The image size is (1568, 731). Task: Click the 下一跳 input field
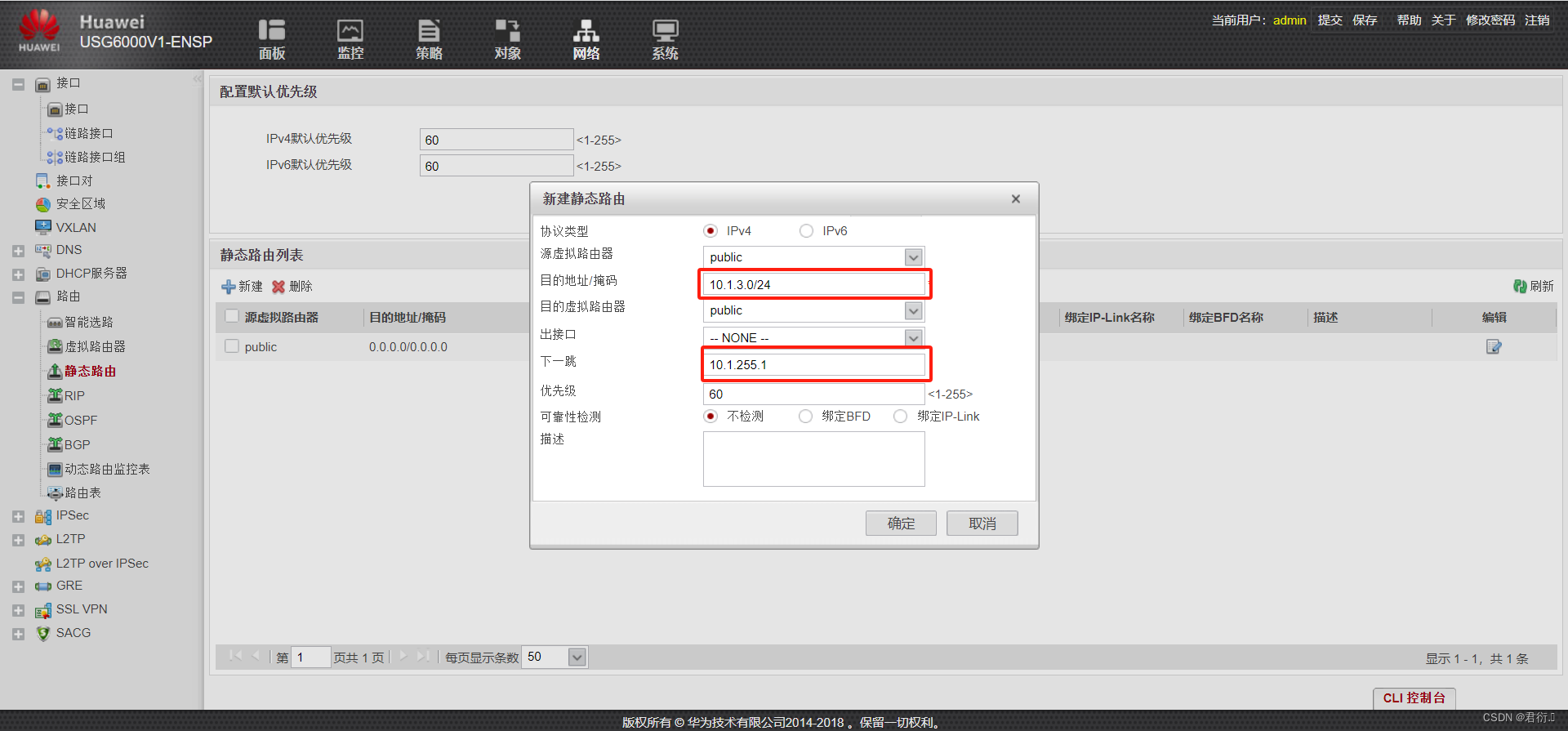click(814, 364)
